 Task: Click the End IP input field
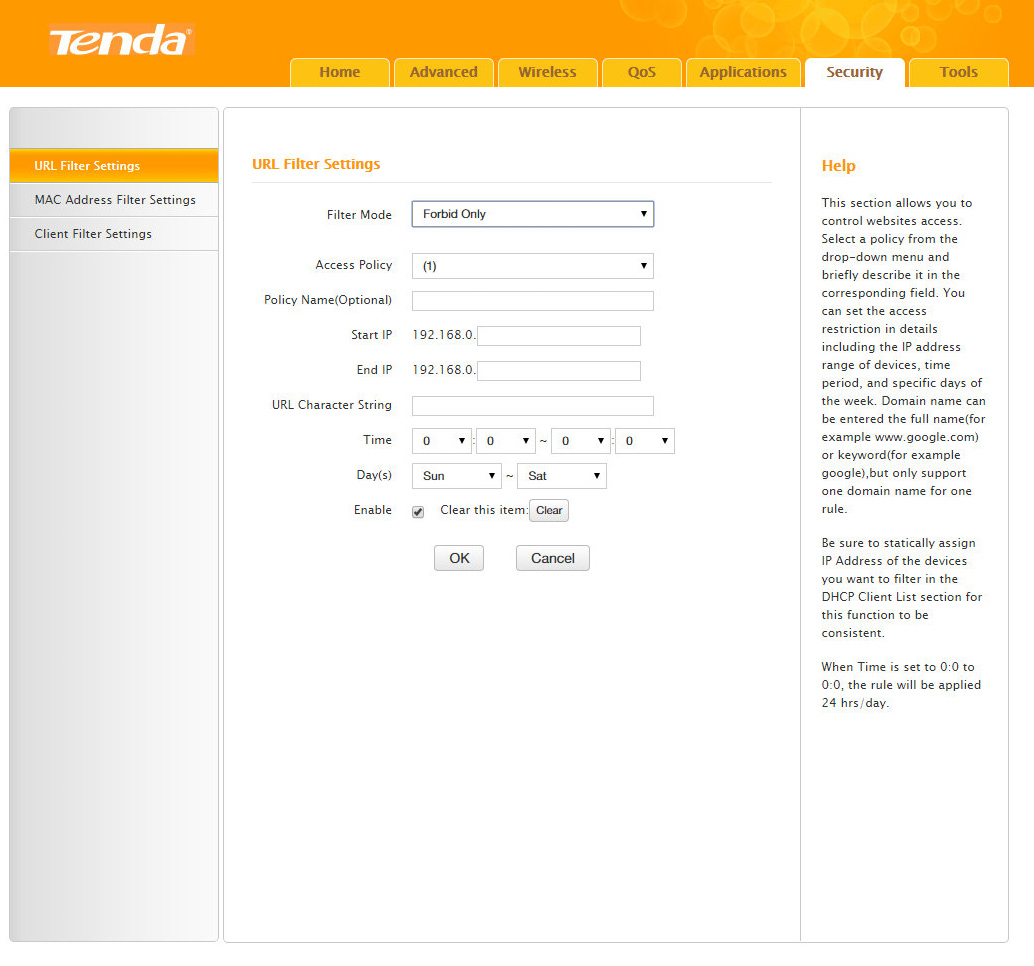(x=559, y=371)
